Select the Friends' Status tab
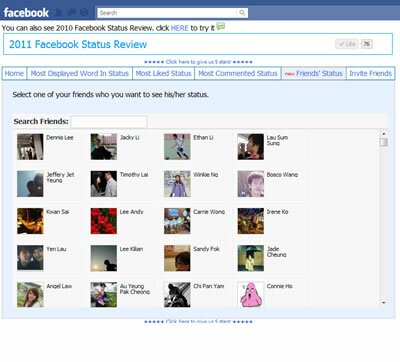The height and width of the screenshot is (362, 400). coord(314,74)
